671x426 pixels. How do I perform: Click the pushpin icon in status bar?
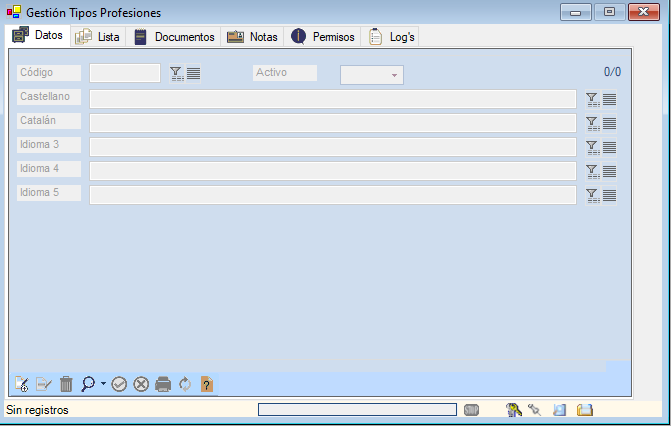coord(535,410)
